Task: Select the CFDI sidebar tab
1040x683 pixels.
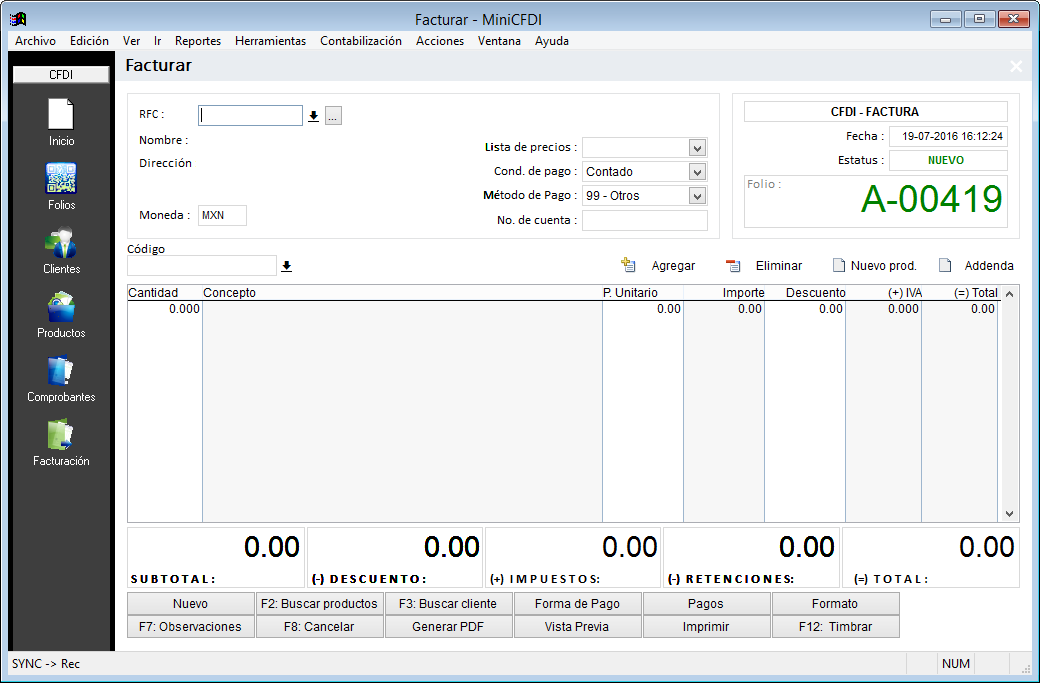Action: pos(61,75)
